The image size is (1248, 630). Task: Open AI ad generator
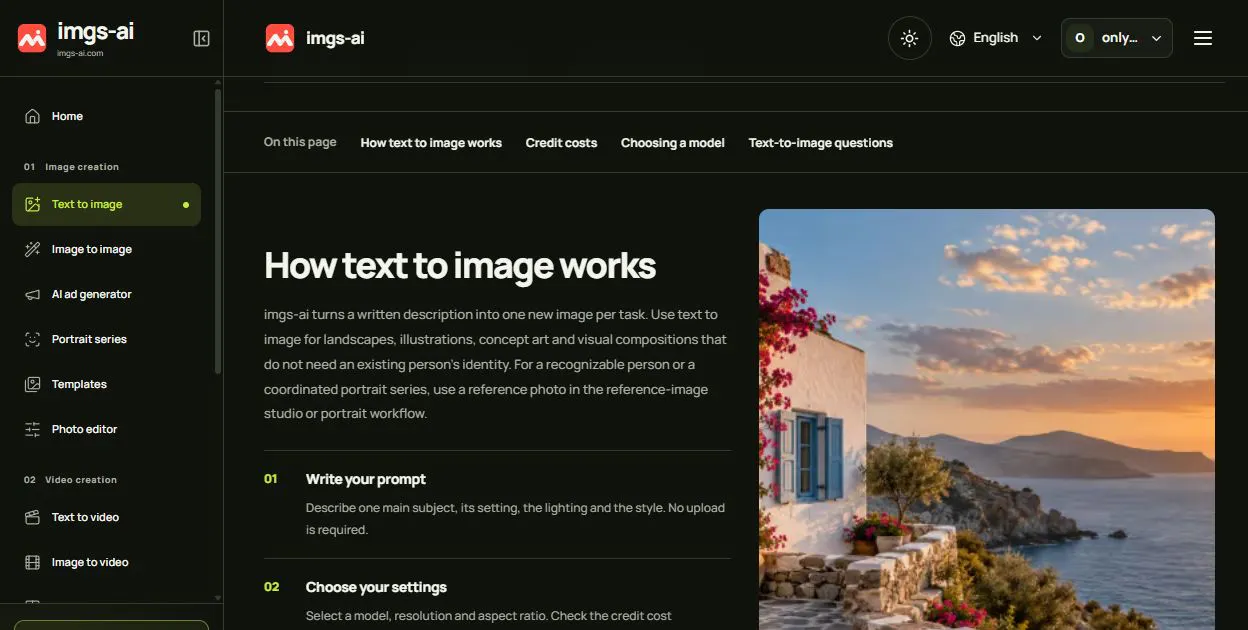[x=106, y=294]
